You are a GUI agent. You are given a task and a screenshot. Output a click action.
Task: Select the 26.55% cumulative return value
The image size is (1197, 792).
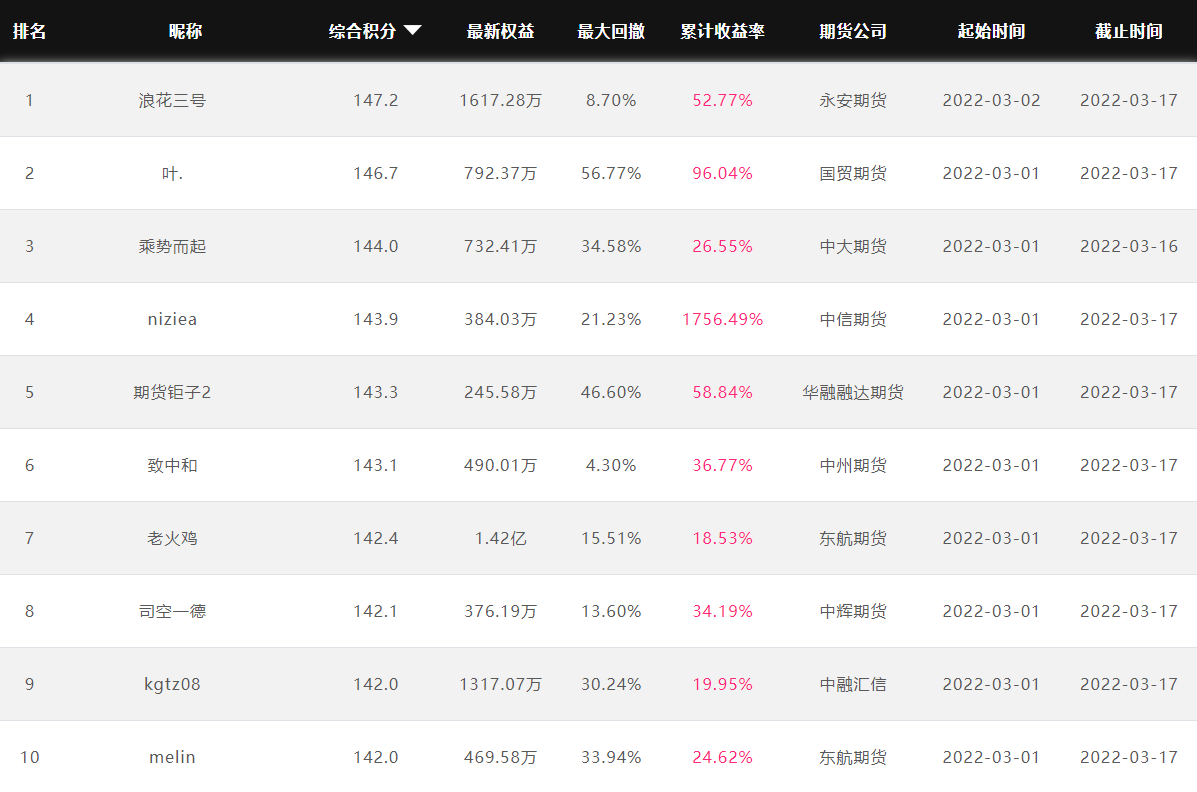[x=722, y=246]
